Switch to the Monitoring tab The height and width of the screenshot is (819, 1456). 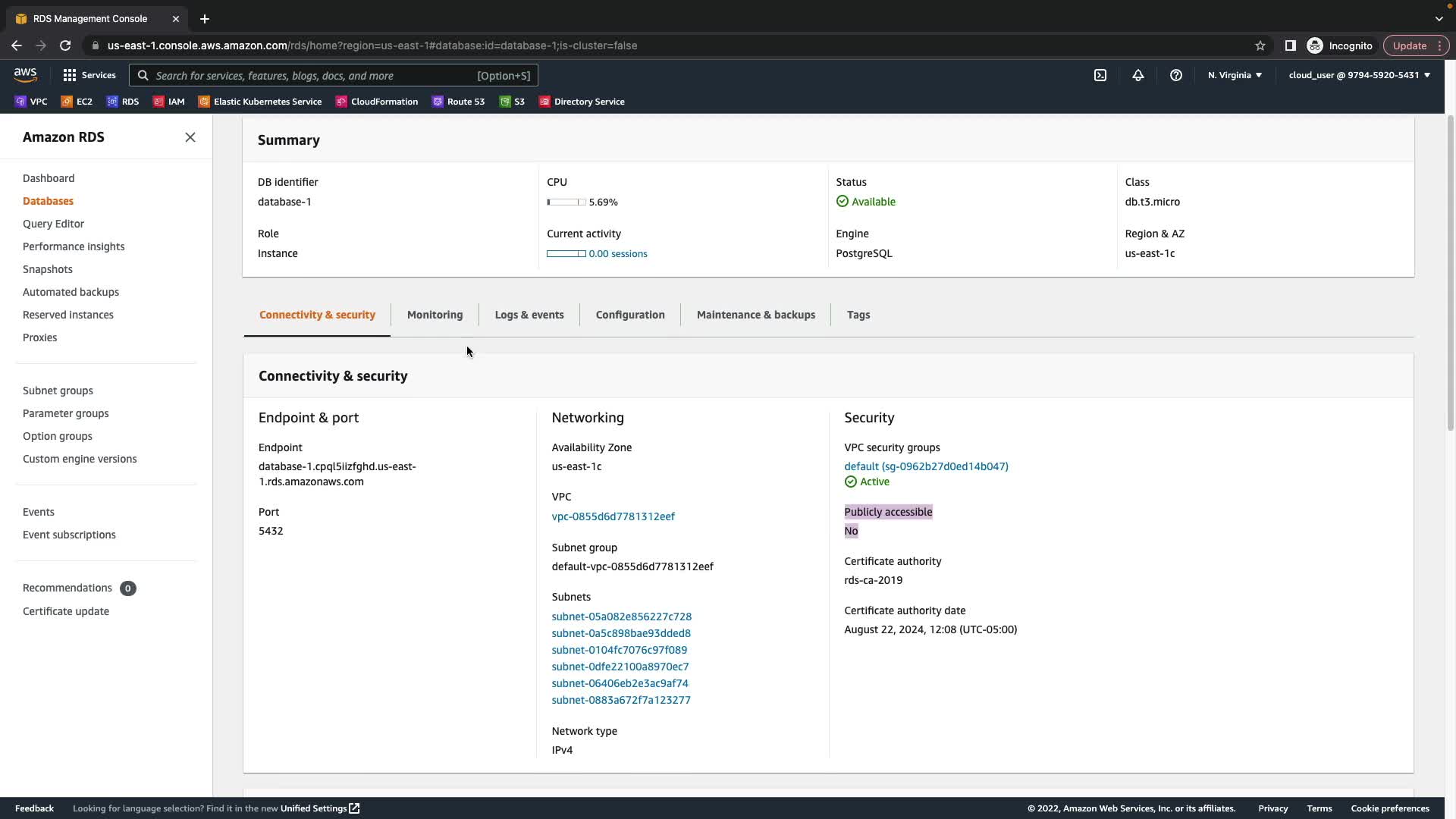tap(435, 315)
